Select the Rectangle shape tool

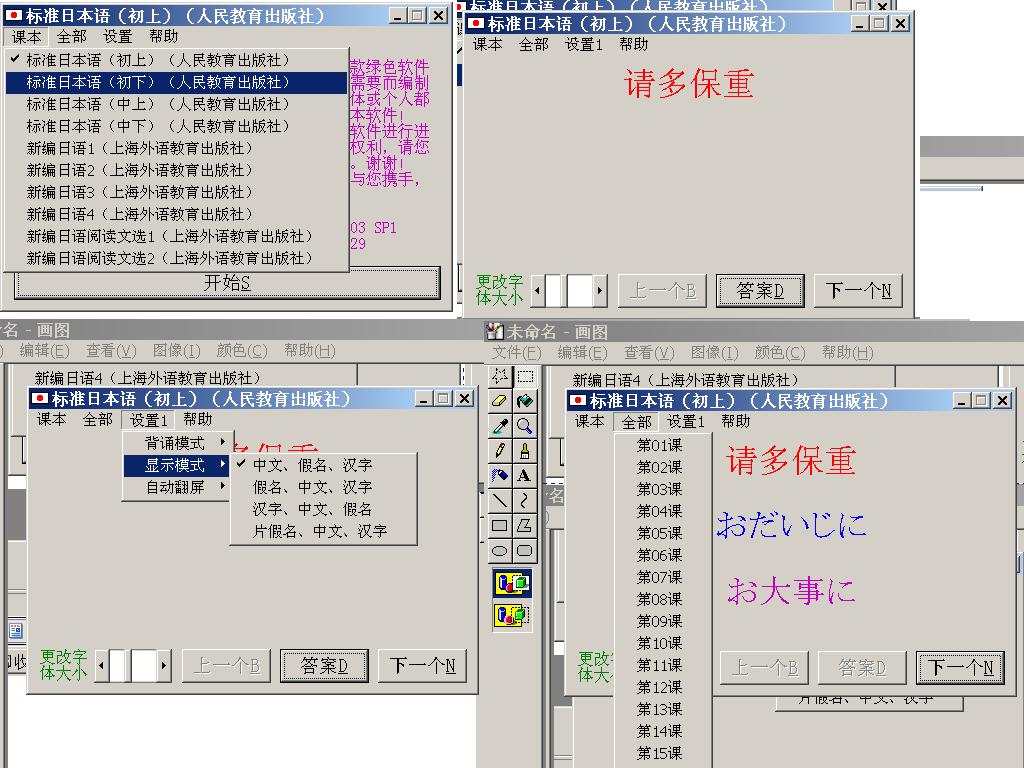[x=500, y=525]
